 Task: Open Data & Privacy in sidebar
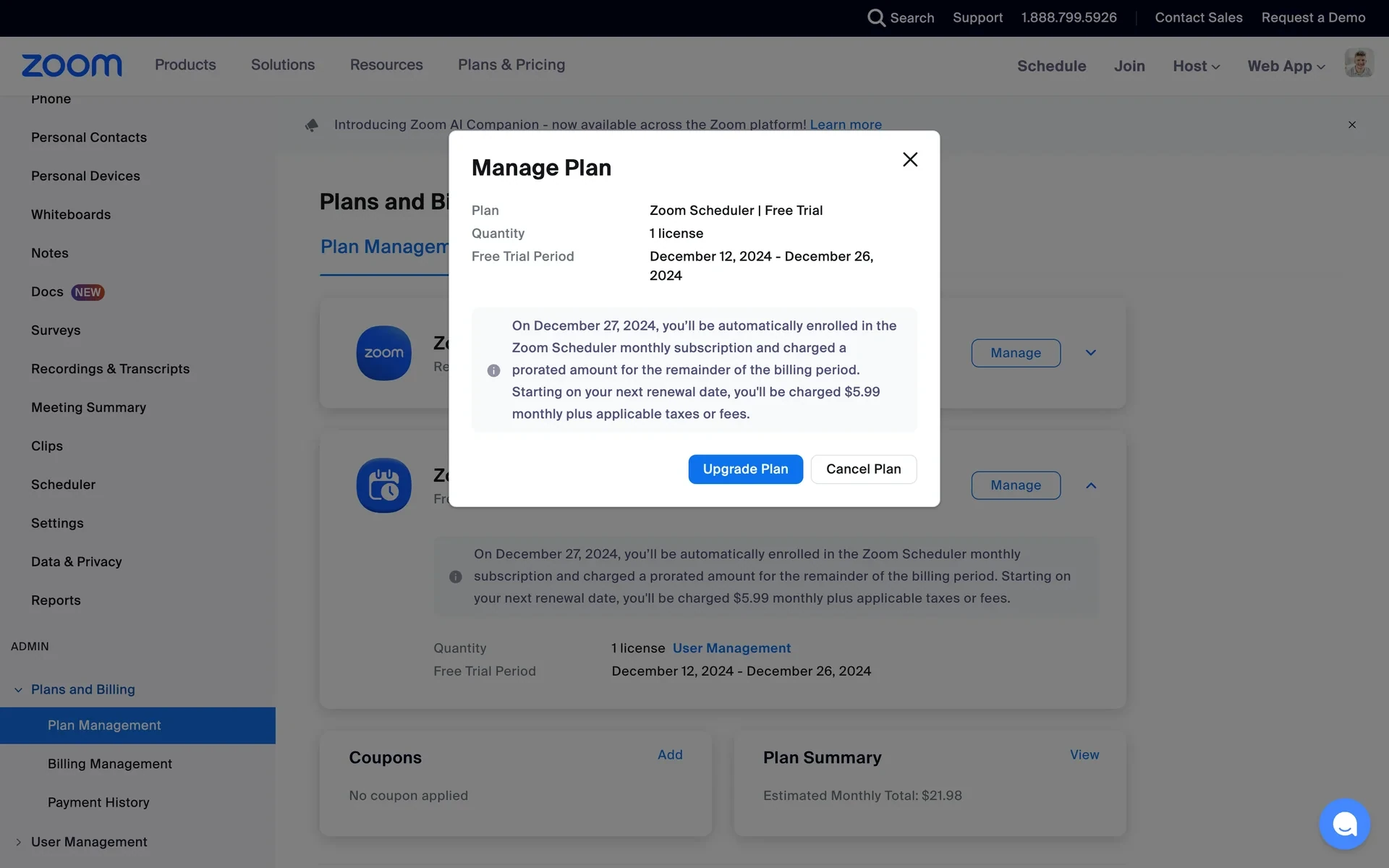76,562
